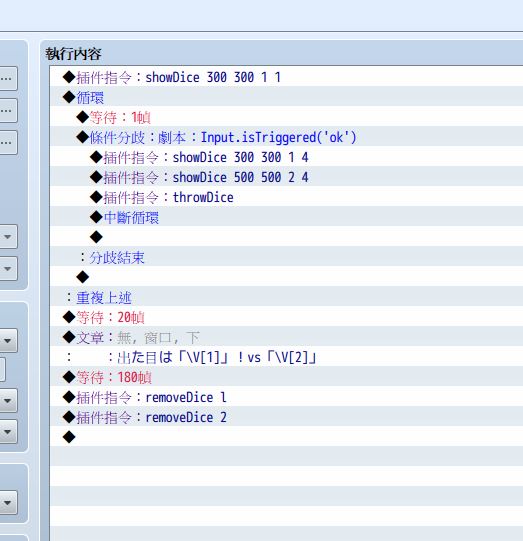Select the removeDice 1 plugin command
The image size is (523, 541).
pos(286,397)
